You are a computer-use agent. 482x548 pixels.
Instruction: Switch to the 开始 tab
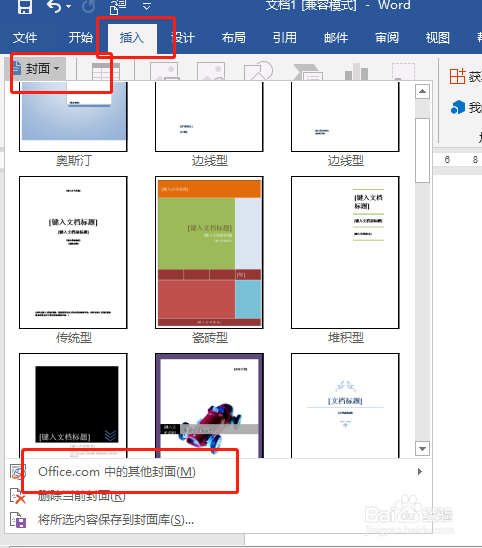80,37
